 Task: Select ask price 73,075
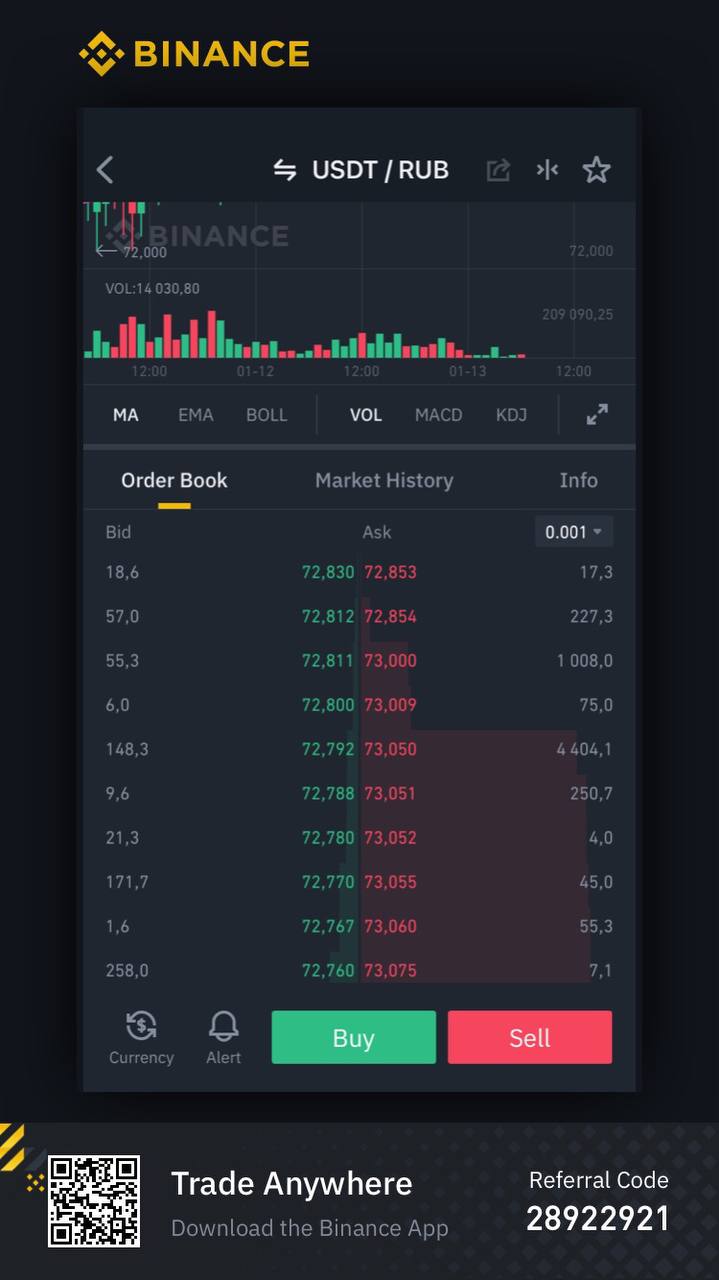click(x=390, y=970)
